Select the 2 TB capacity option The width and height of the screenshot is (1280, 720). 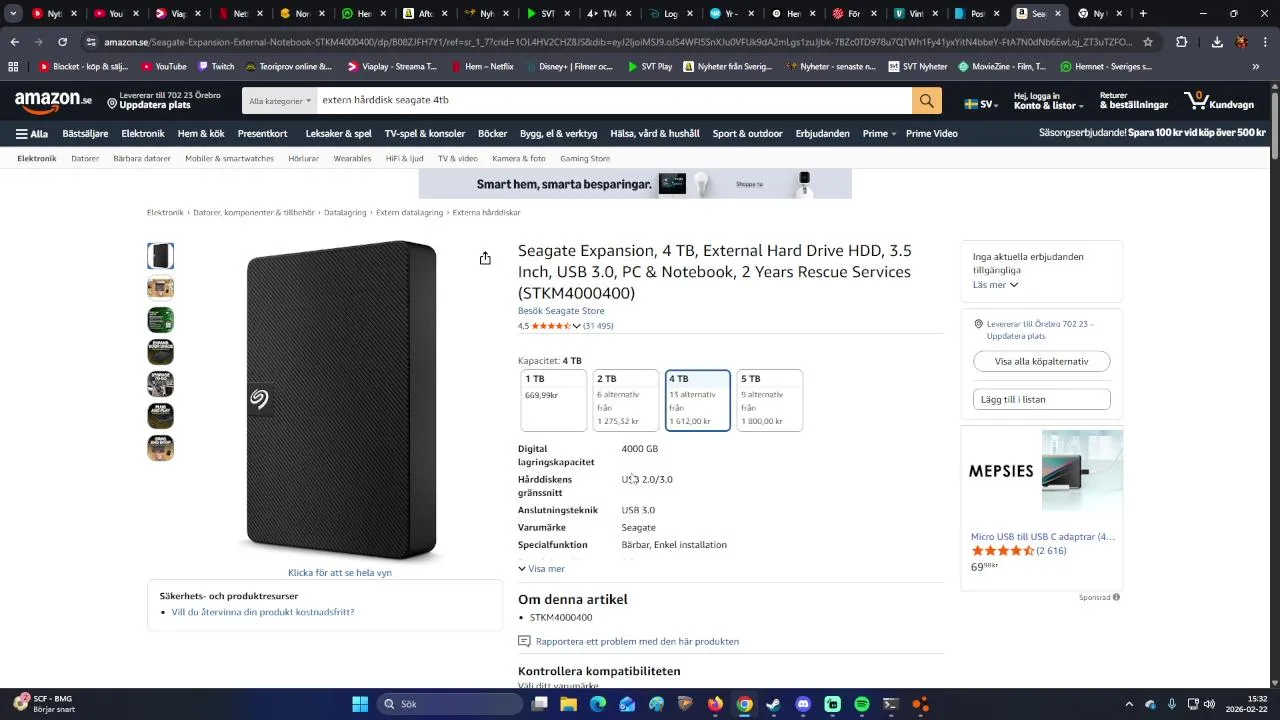tap(625, 400)
